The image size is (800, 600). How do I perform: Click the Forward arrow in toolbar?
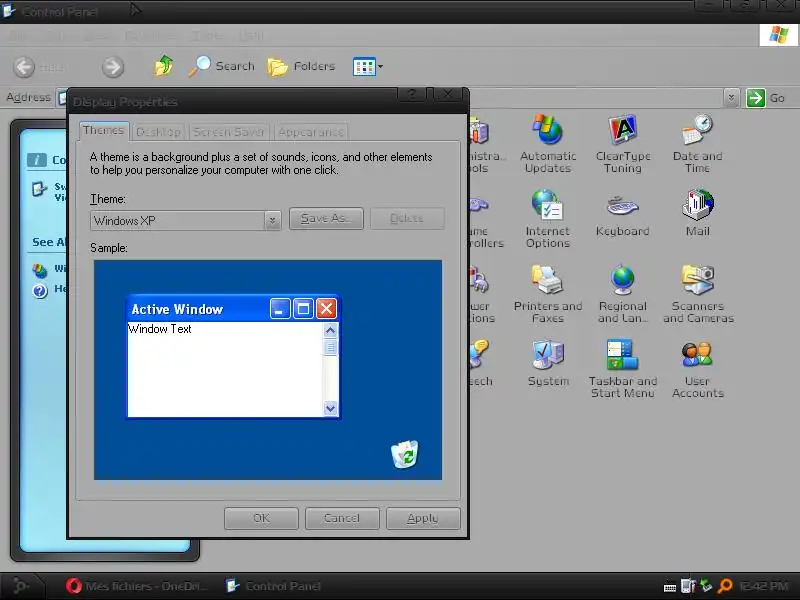(113, 67)
